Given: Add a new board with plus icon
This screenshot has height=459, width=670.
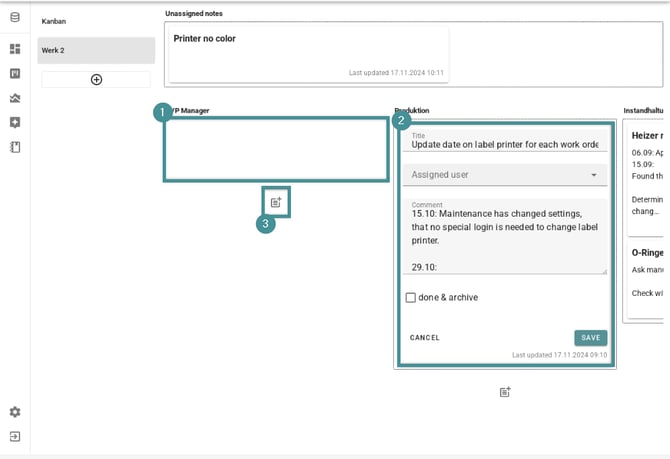Looking at the screenshot, I should tap(96, 79).
